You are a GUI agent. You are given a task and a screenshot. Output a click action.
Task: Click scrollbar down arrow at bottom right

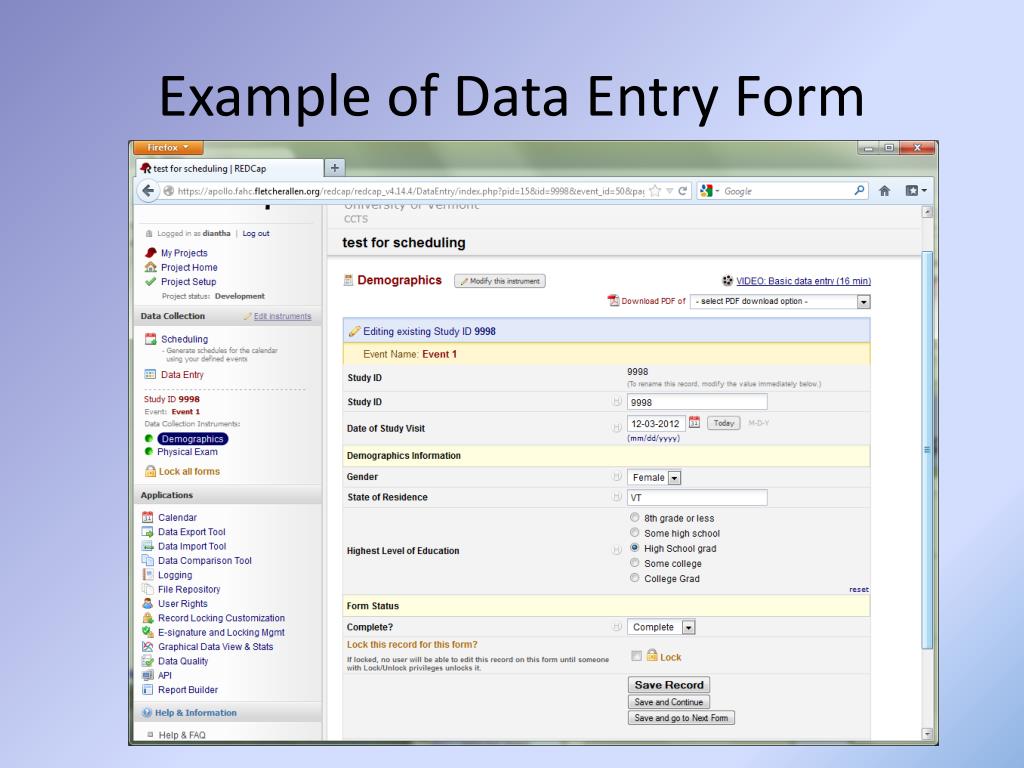point(927,734)
